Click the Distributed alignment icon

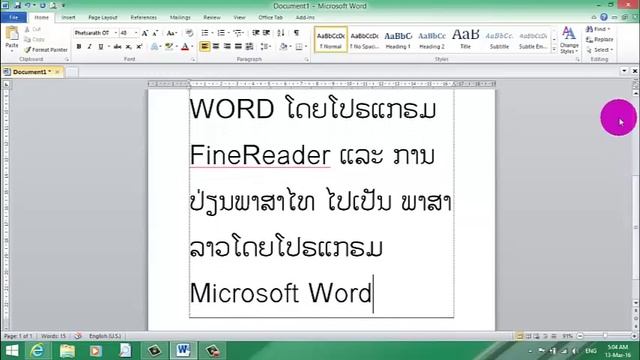click(x=249, y=47)
